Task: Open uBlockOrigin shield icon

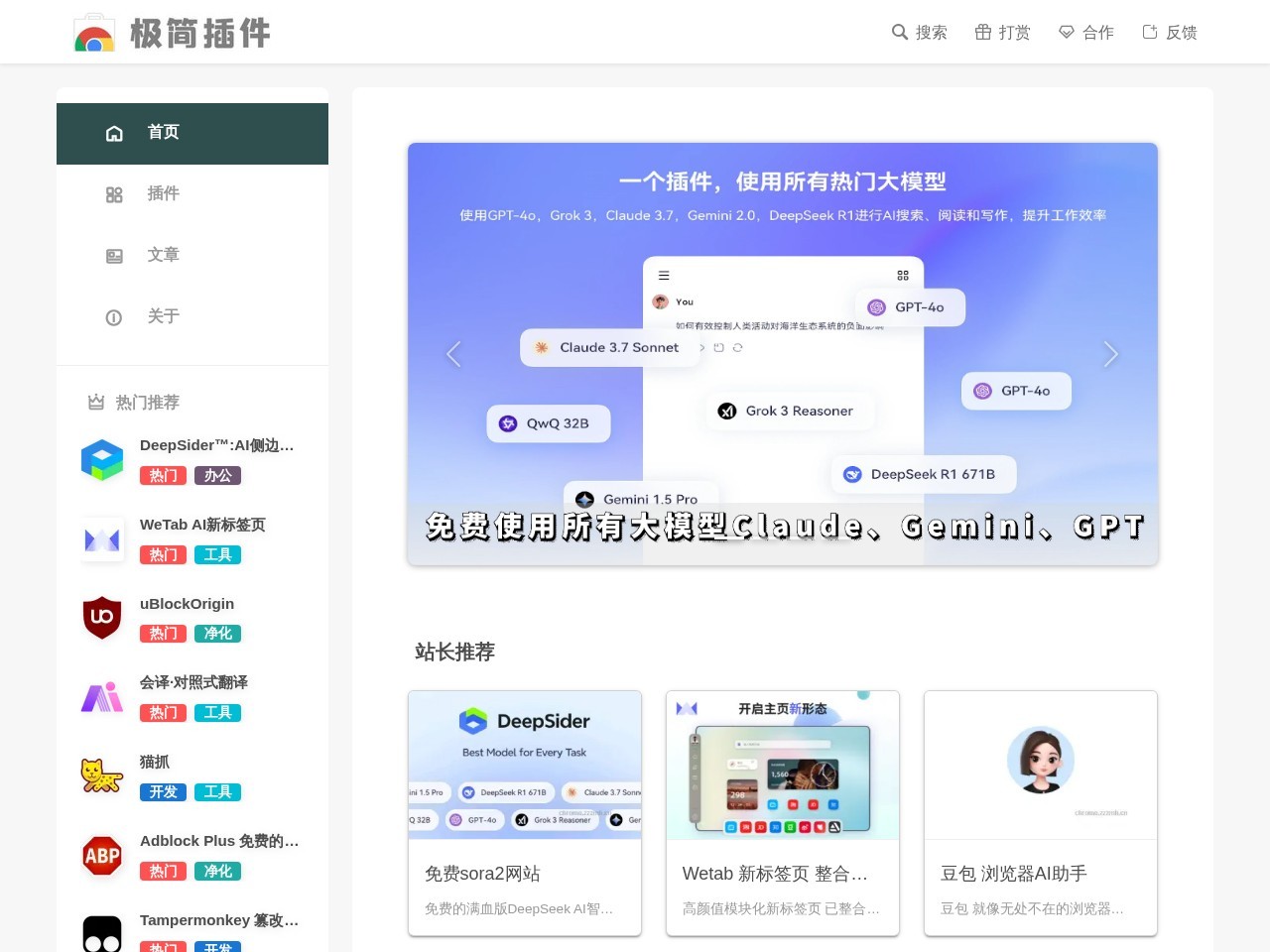Action: coord(102,618)
